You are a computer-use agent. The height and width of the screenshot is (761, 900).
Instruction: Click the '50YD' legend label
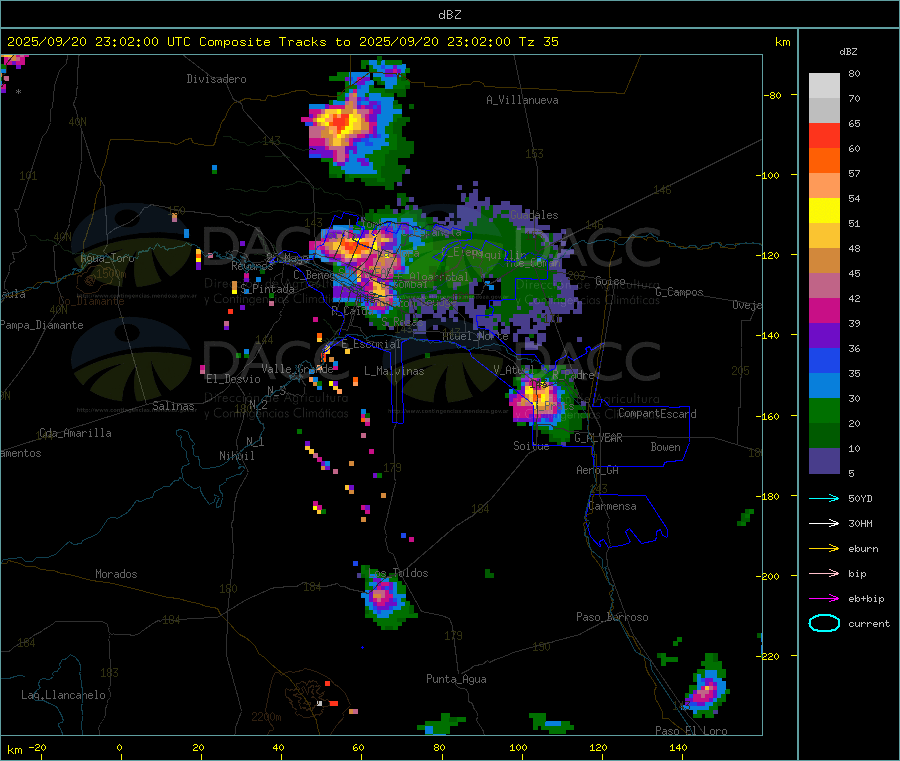click(x=860, y=498)
